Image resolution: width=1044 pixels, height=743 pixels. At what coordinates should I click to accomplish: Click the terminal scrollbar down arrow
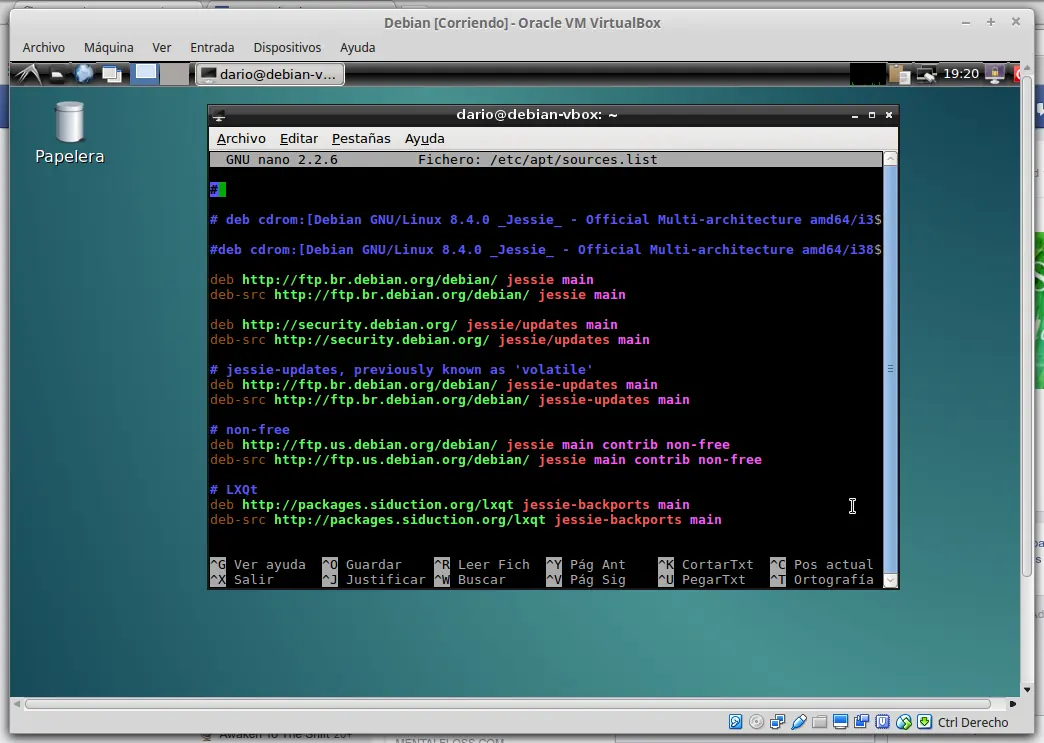click(890, 581)
